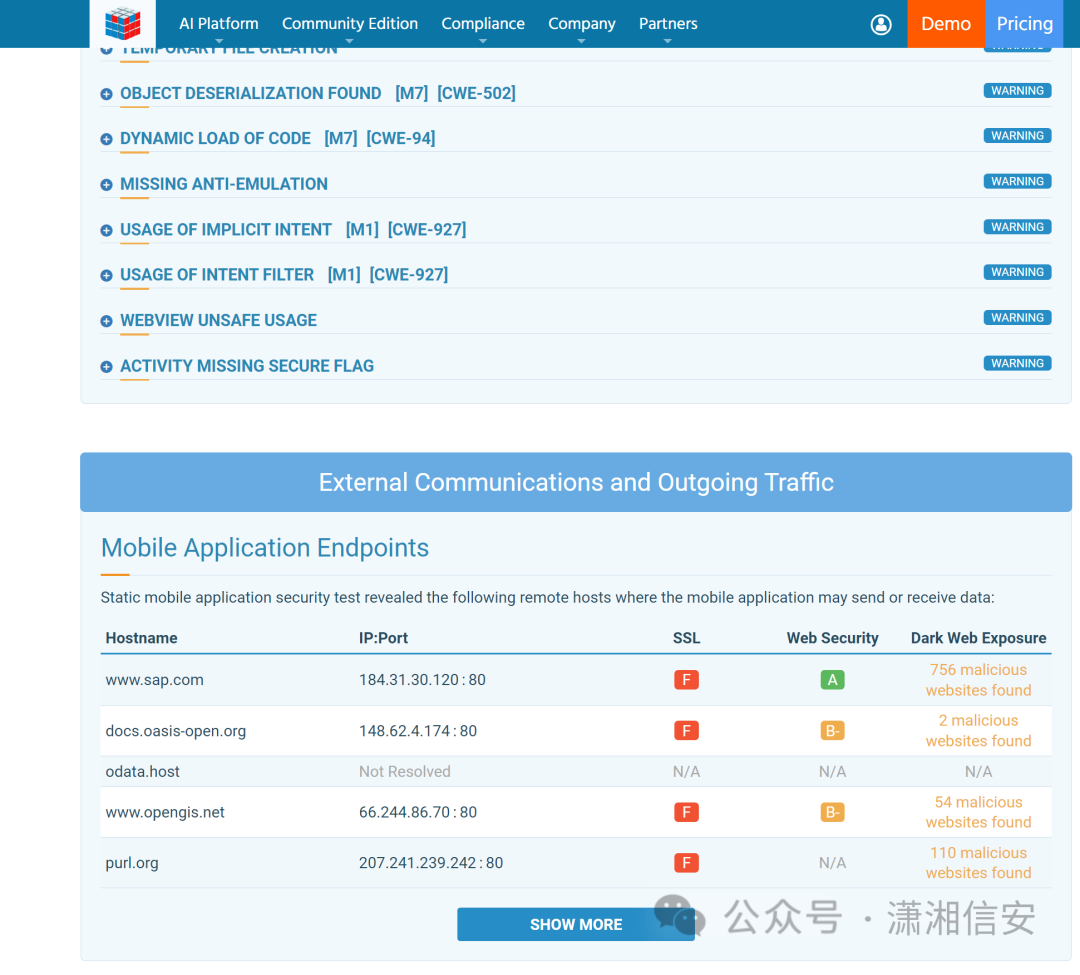Click the Web Security column header

point(832,638)
